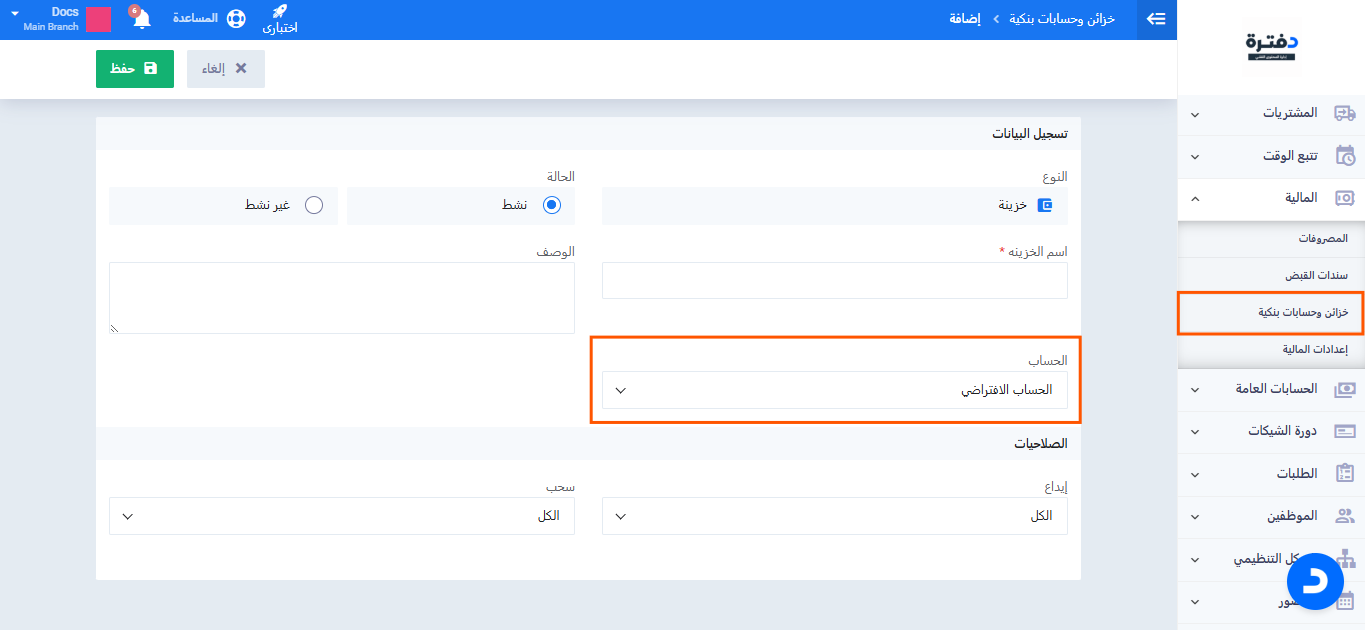Open إعدادات المالية menu item
1365x630 pixels.
tap(1315, 349)
